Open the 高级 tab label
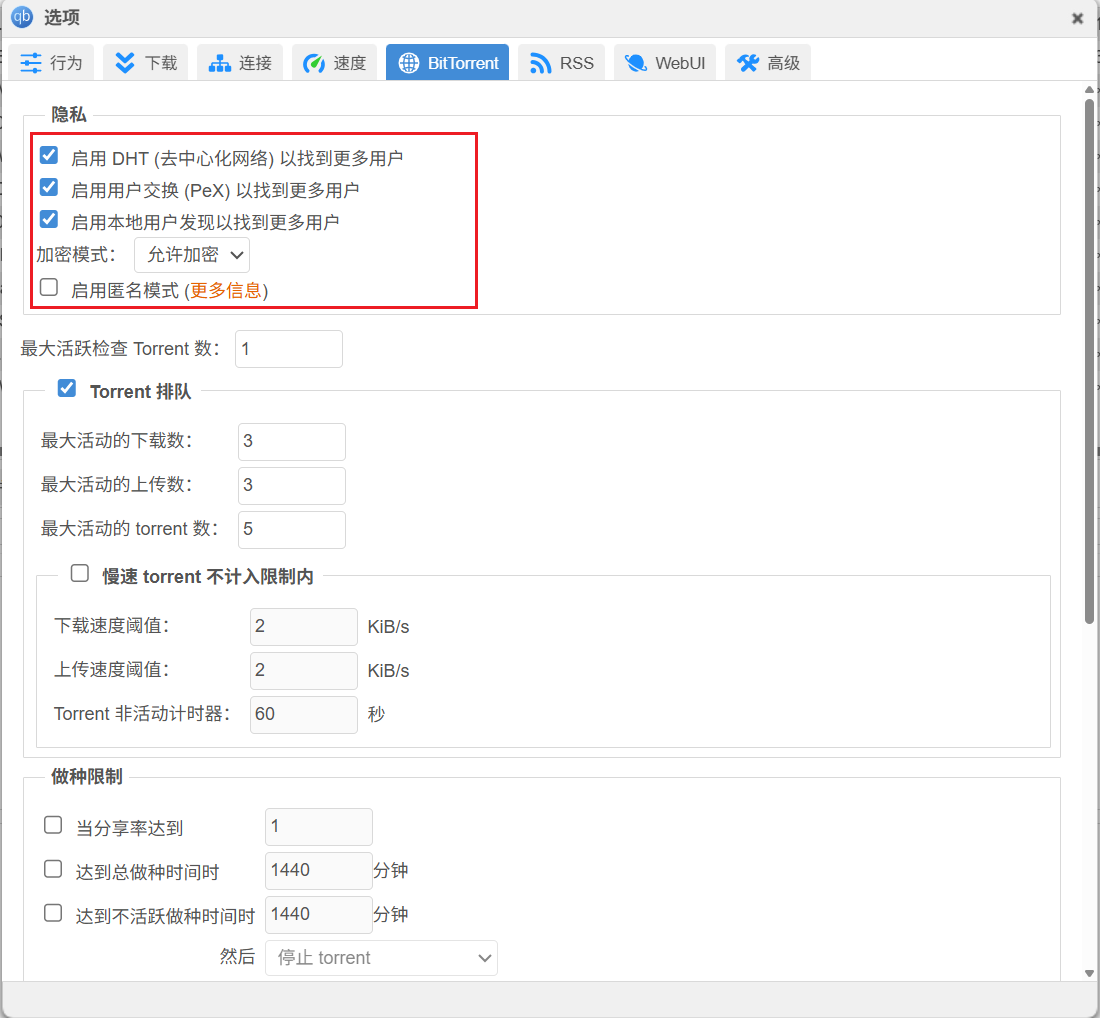 (x=783, y=63)
